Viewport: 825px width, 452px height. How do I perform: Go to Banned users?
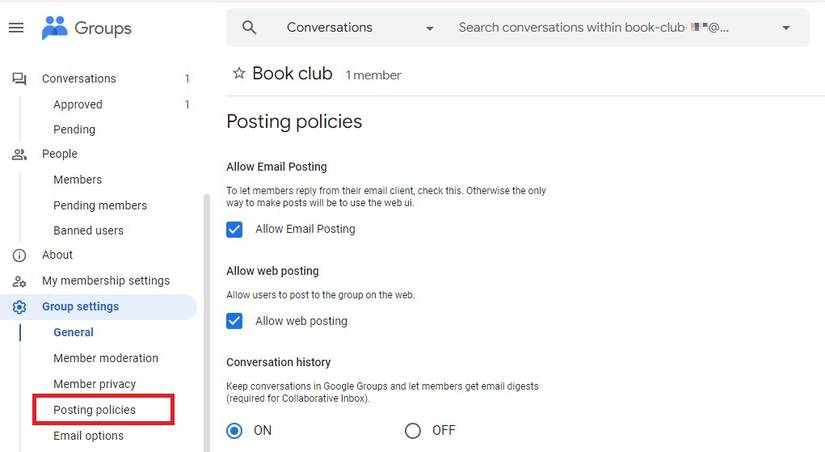click(x=88, y=231)
